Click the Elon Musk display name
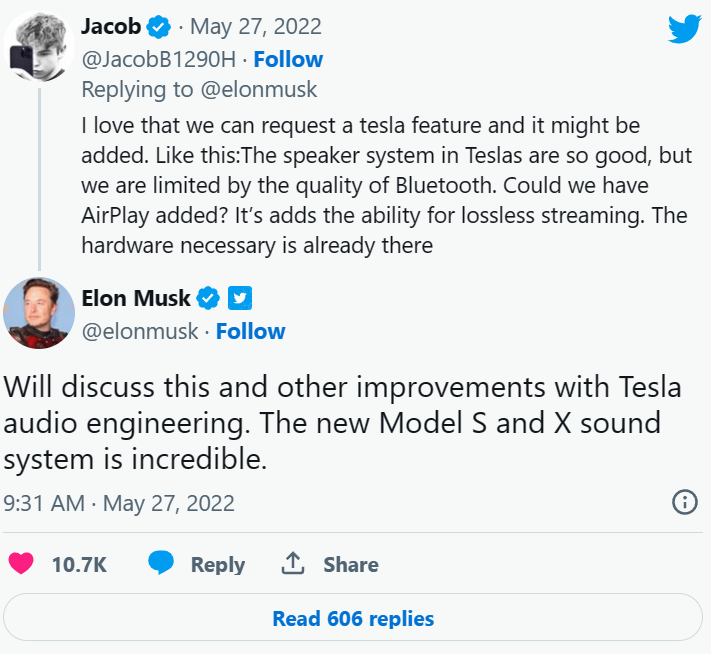711x654 pixels. (136, 298)
